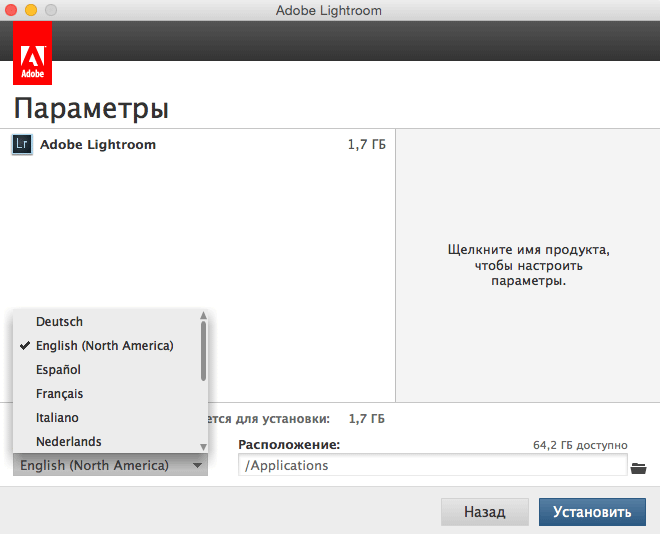The width and height of the screenshot is (660, 534).
Task: Click the Щелкните имя продукта hint text
Action: point(529,266)
